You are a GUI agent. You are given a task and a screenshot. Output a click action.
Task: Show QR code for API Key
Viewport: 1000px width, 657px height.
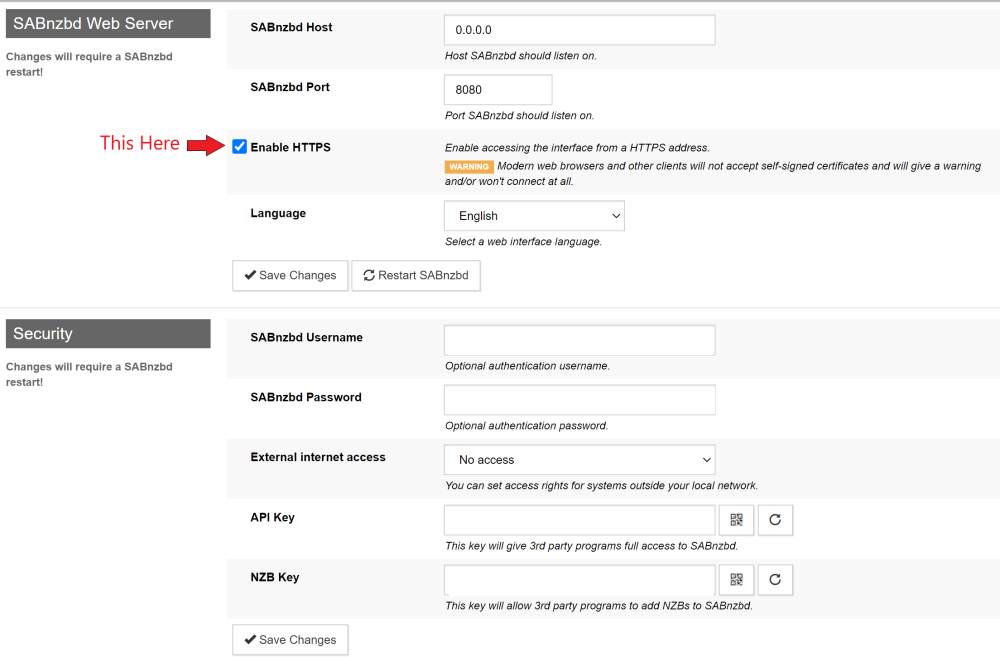[737, 520]
